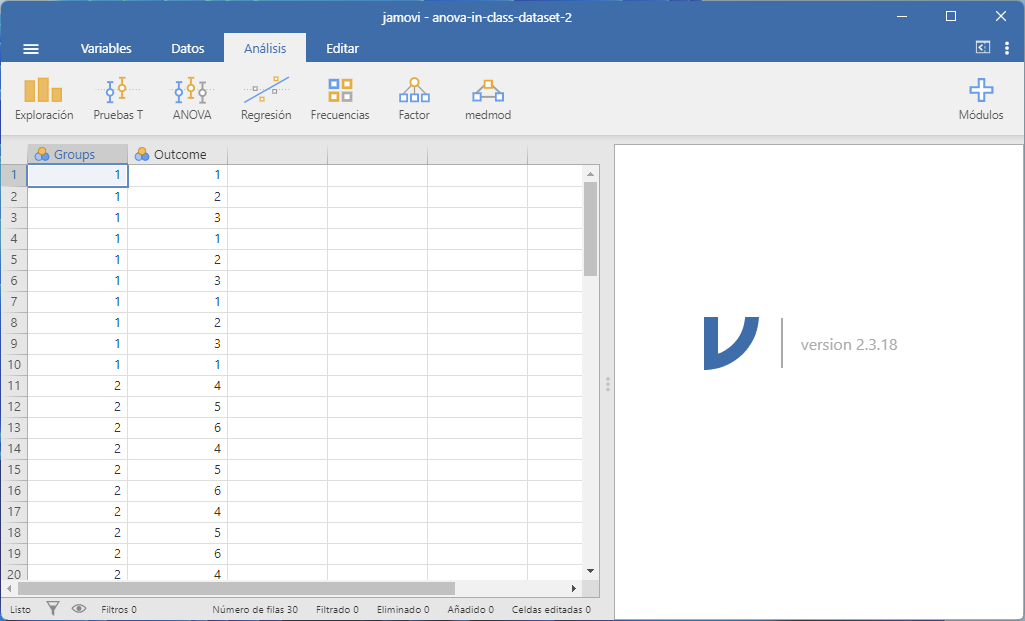1025x621 pixels.
Task: Open the Frecuencias analysis menu
Action: [x=340, y=99]
